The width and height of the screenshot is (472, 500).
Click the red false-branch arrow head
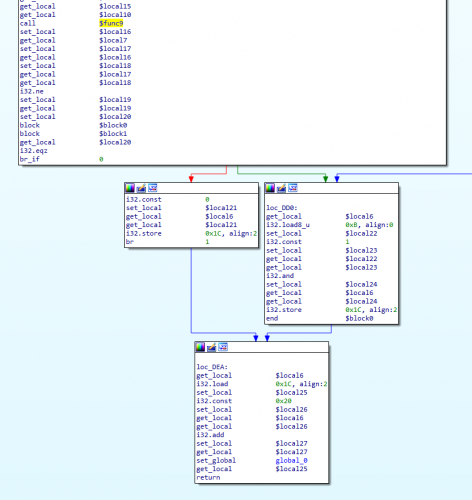point(191,179)
